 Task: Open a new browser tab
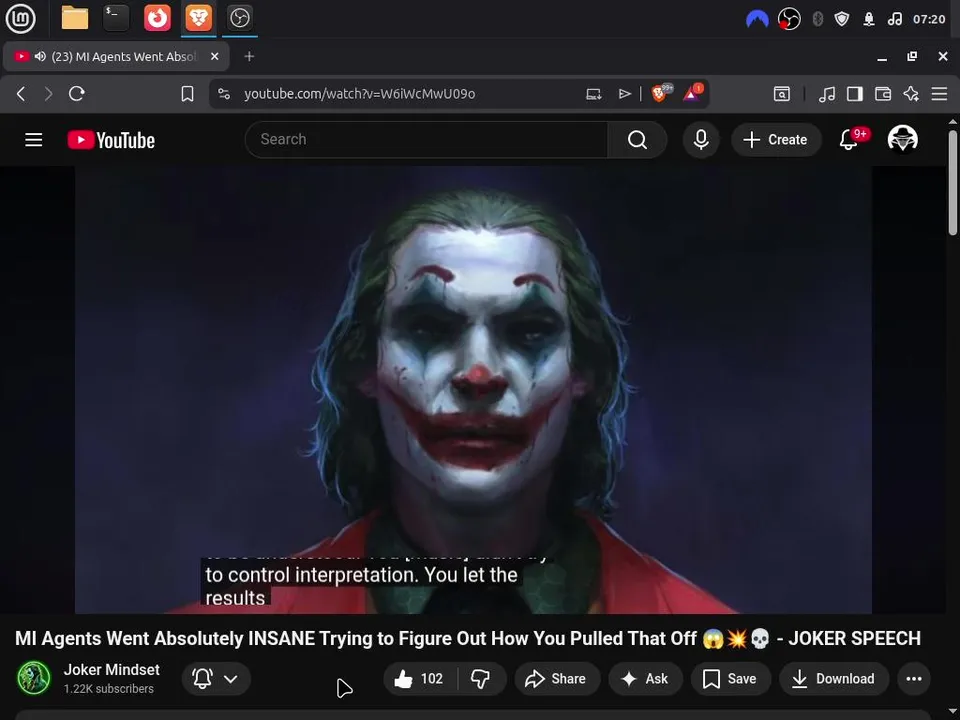(249, 56)
